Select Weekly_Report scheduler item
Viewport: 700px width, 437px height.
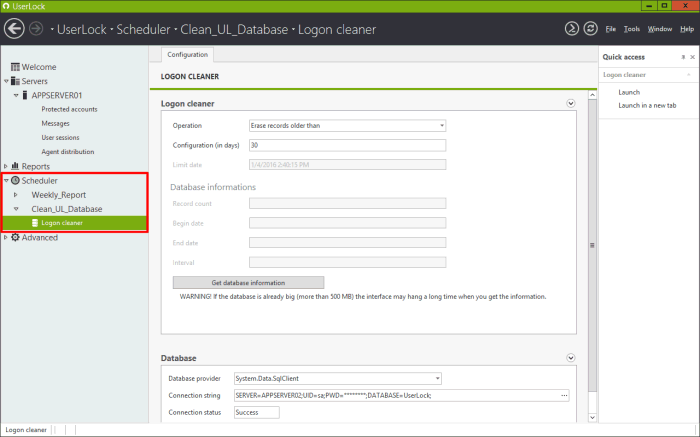click(58, 195)
